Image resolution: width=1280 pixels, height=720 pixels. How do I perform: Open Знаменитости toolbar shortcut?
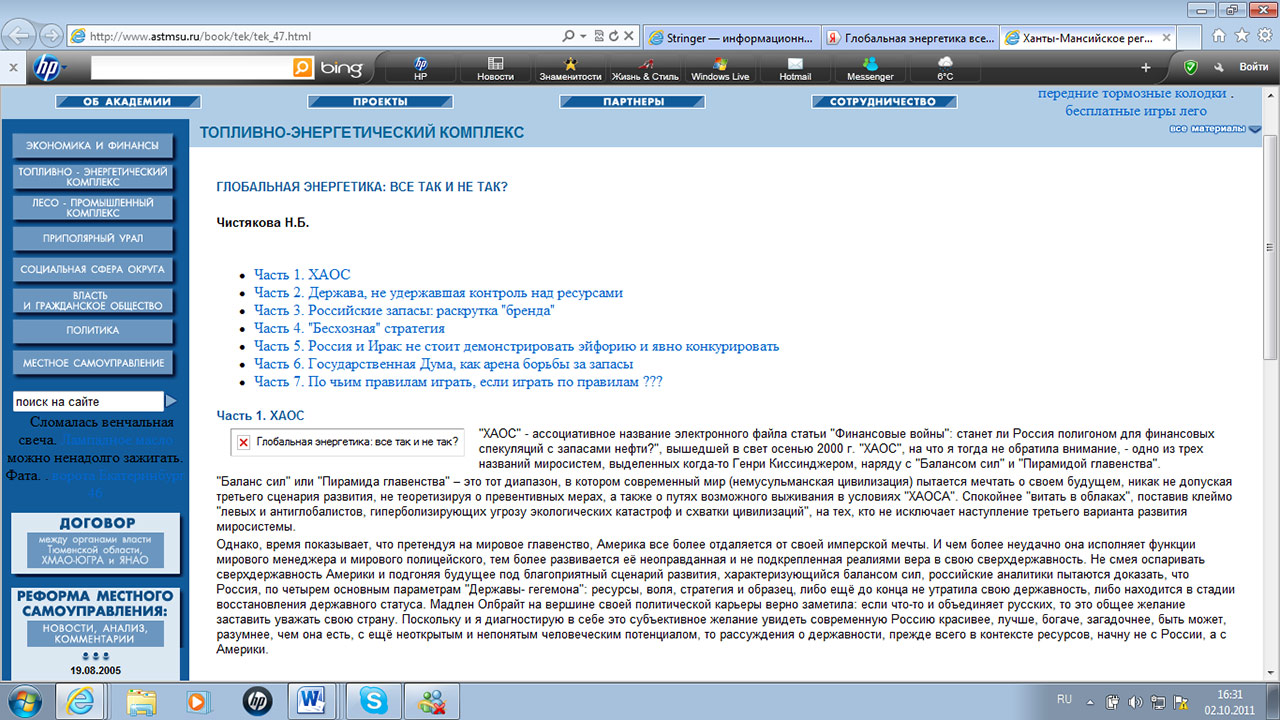point(570,68)
